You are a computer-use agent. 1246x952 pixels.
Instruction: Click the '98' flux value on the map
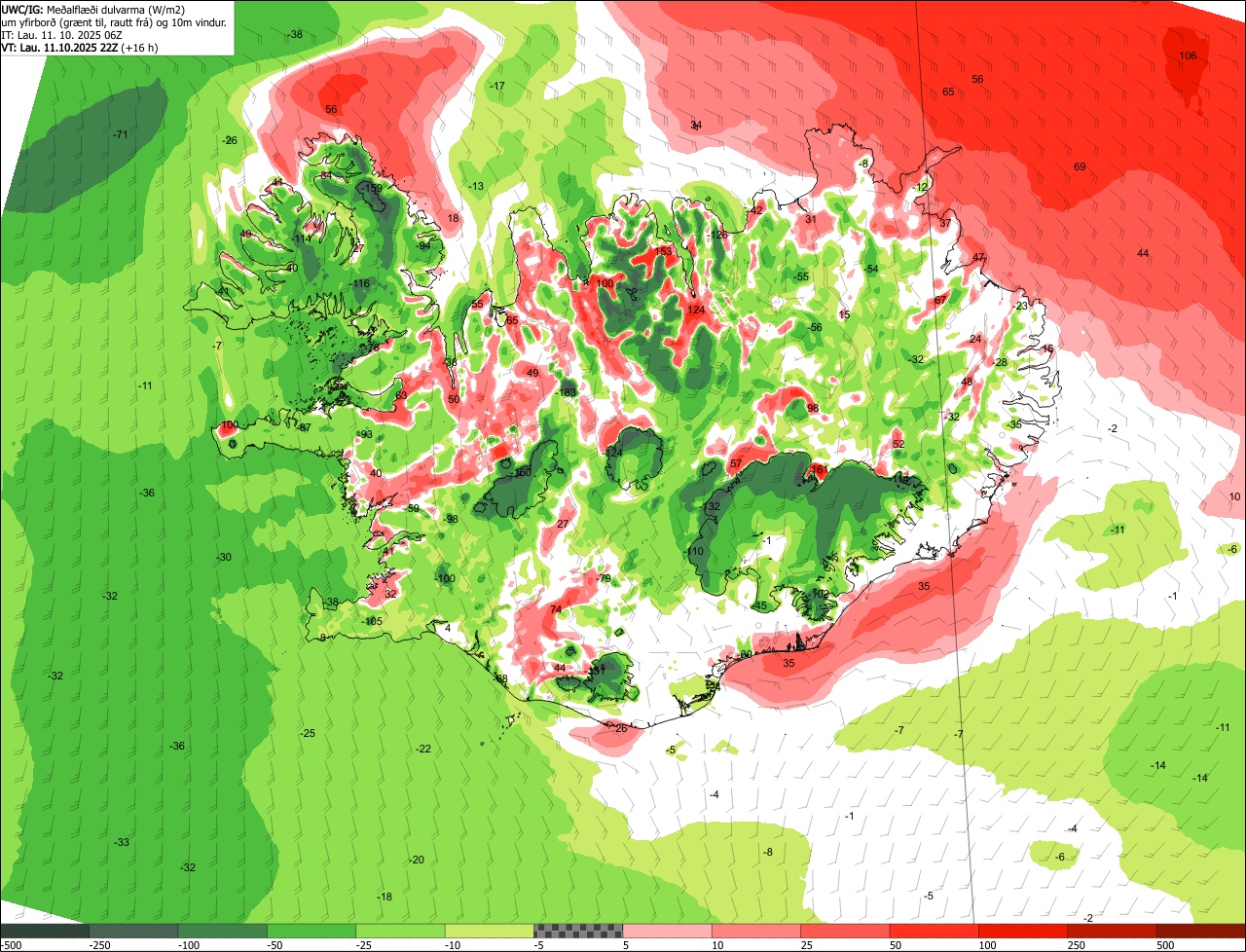[813, 408]
